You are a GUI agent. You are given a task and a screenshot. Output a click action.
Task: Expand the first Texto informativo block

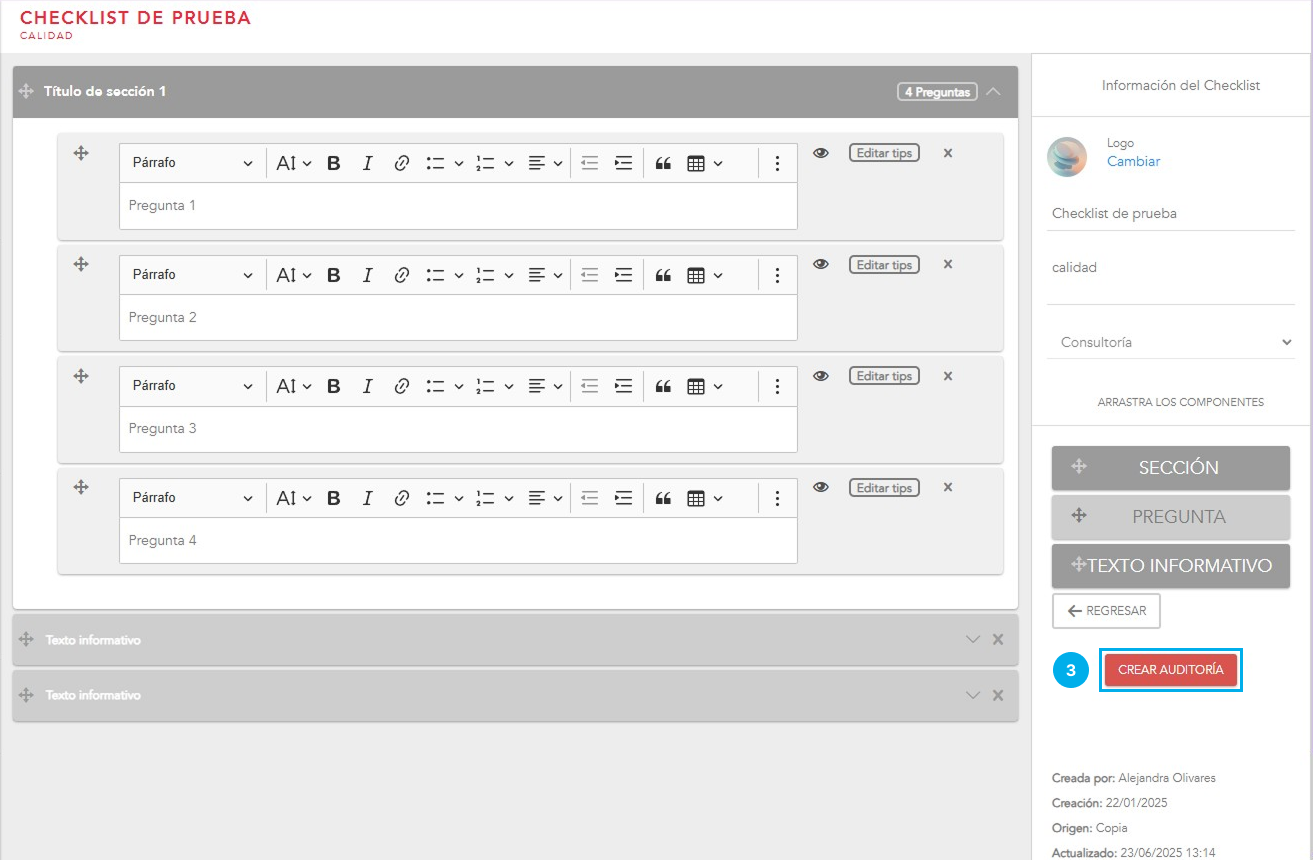[972, 640]
